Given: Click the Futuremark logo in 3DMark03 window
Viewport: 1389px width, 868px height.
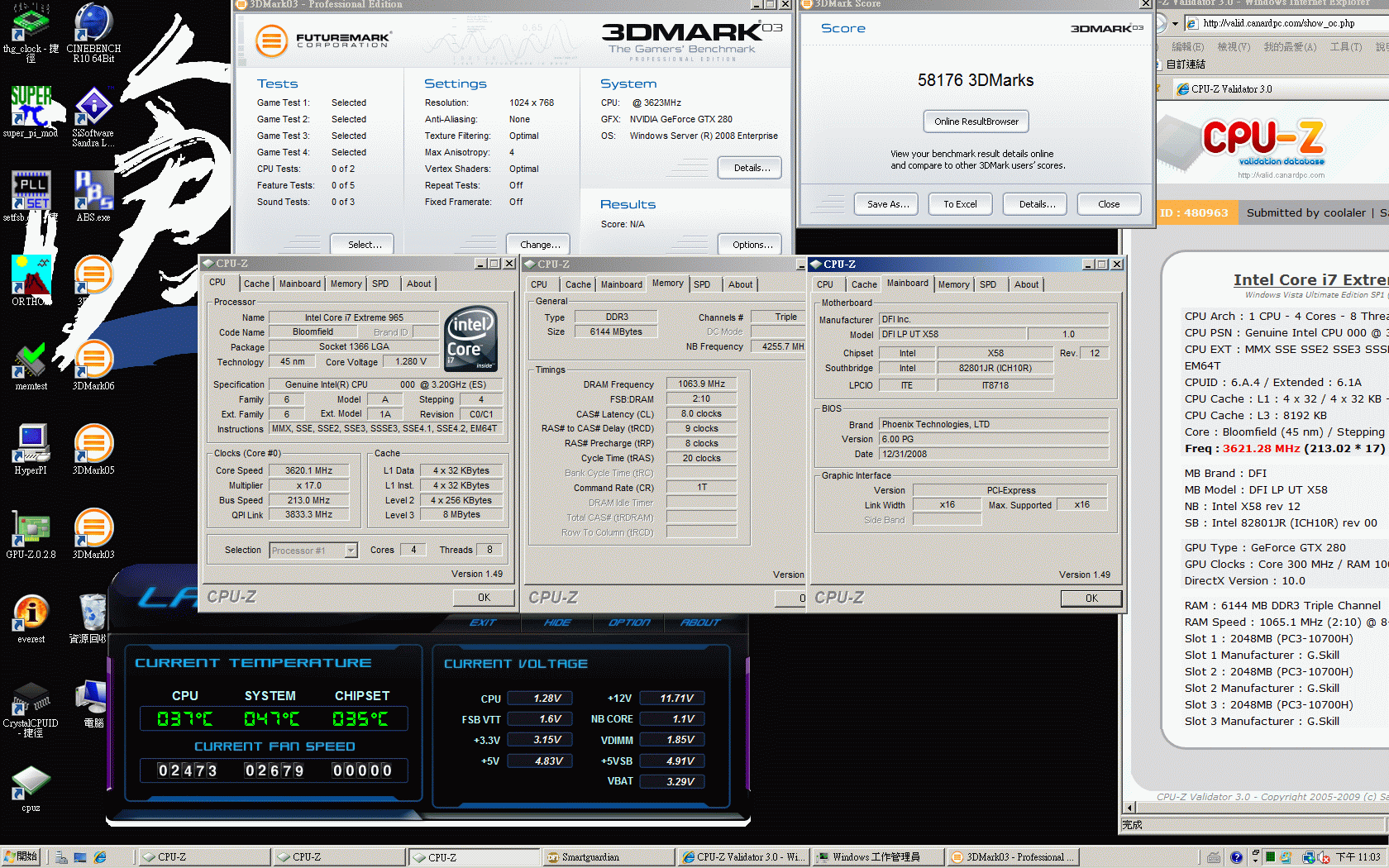Looking at the screenshot, I should [x=322, y=40].
